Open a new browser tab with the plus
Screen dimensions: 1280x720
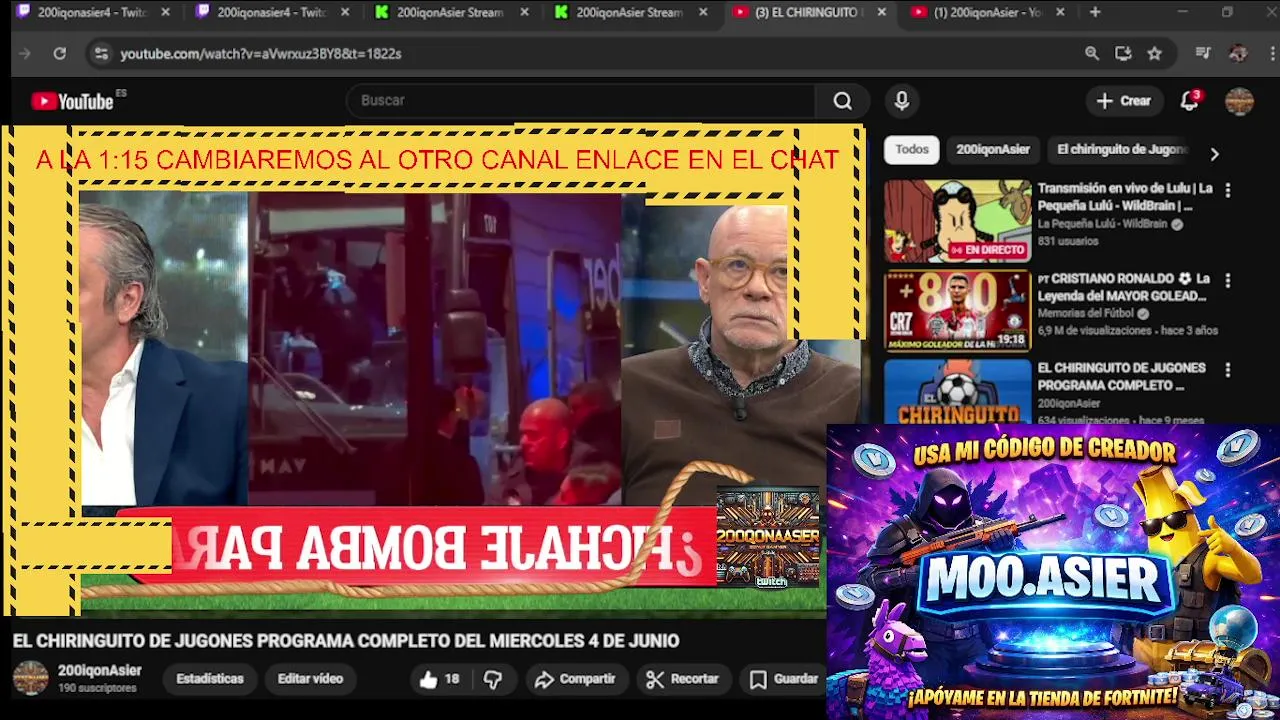(1095, 12)
